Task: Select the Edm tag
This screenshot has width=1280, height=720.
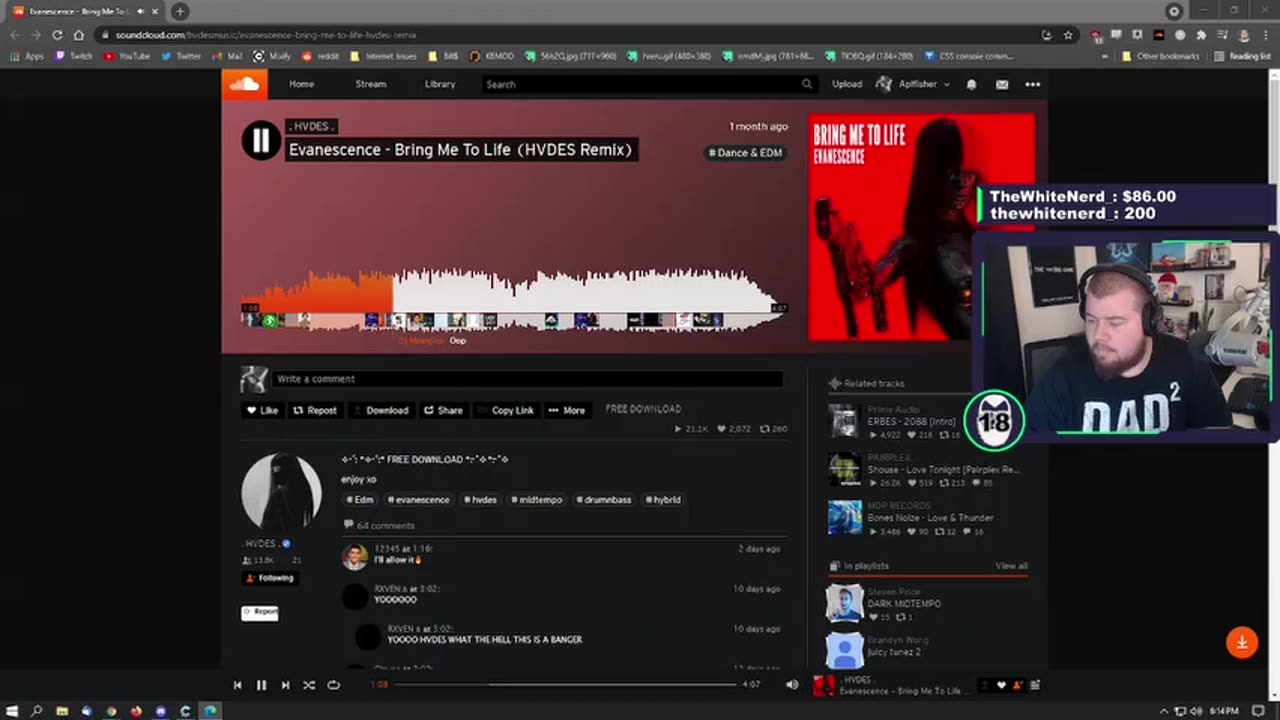Action: 360,499
